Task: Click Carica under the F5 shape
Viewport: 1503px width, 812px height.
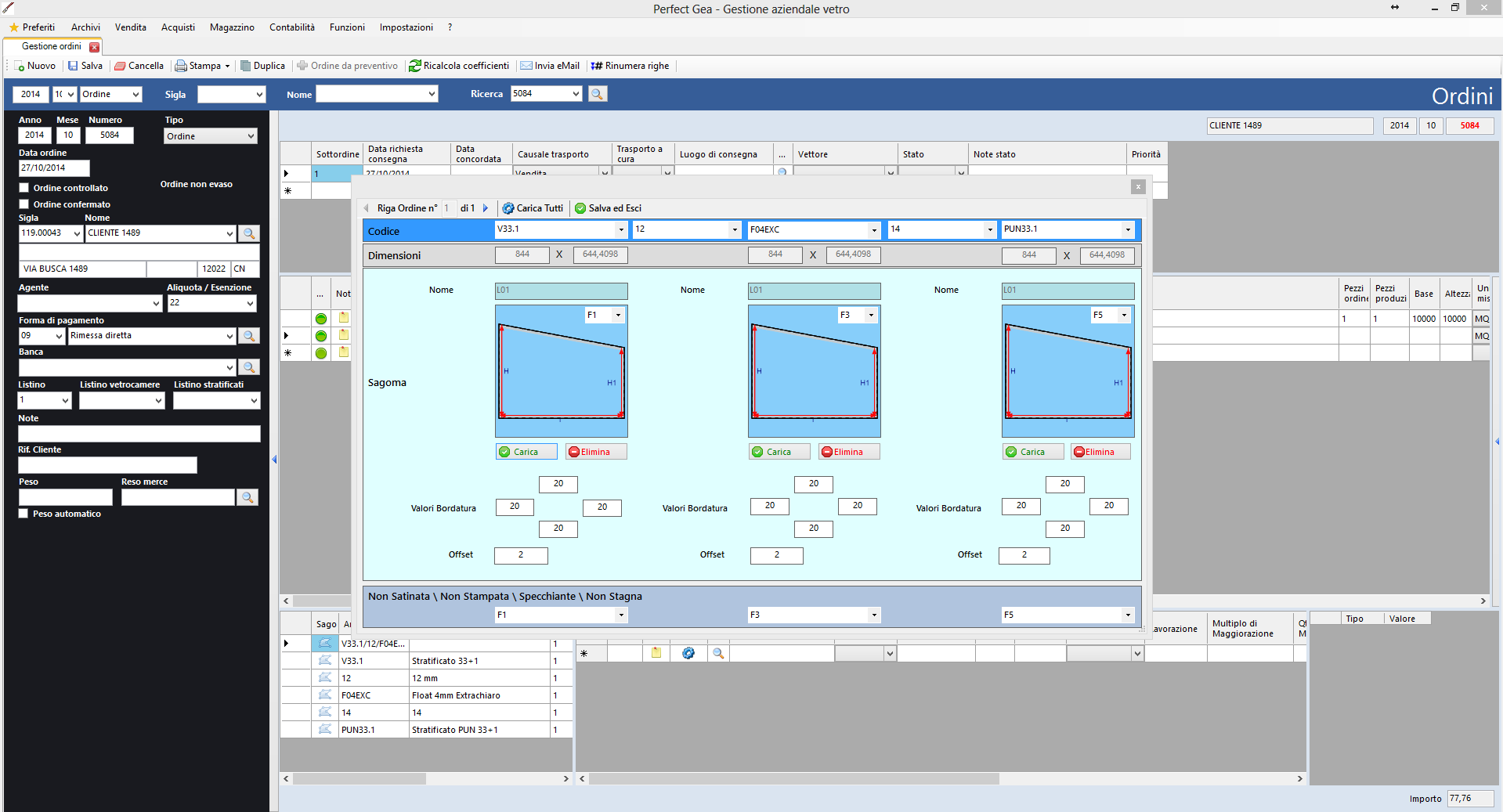Action: tap(1033, 452)
